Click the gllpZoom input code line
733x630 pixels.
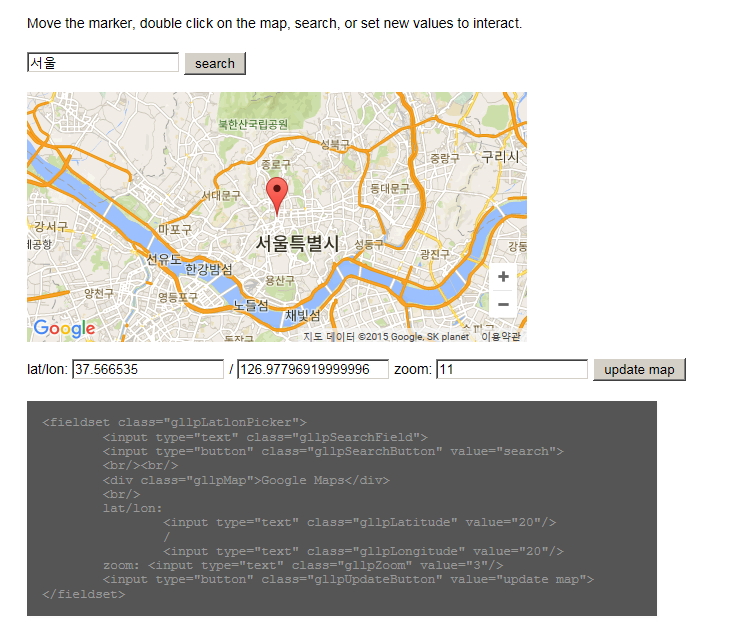click(x=303, y=566)
